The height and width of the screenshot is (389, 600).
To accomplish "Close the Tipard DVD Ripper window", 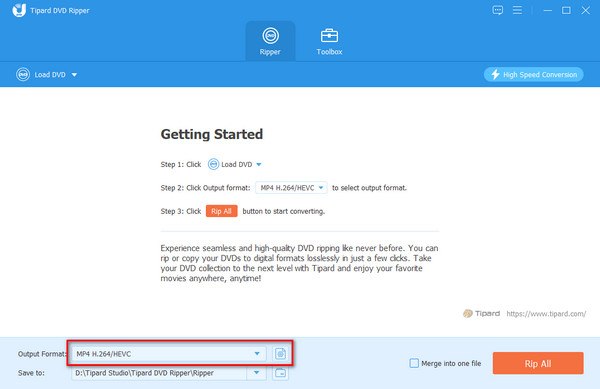I will coord(585,10).
